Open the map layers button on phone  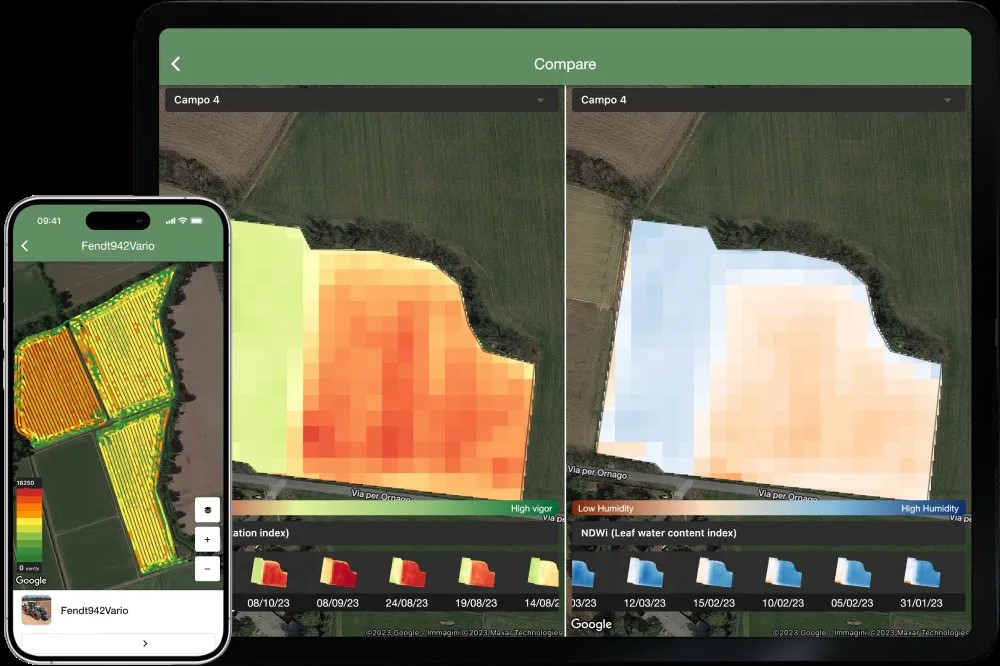point(207,510)
